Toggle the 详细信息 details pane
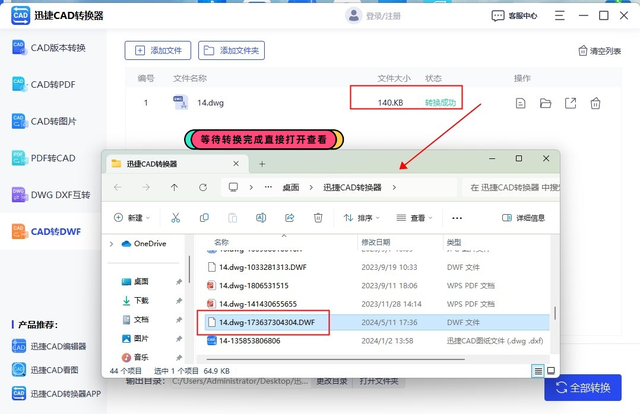The image size is (640, 414). pyautogui.click(x=523, y=218)
